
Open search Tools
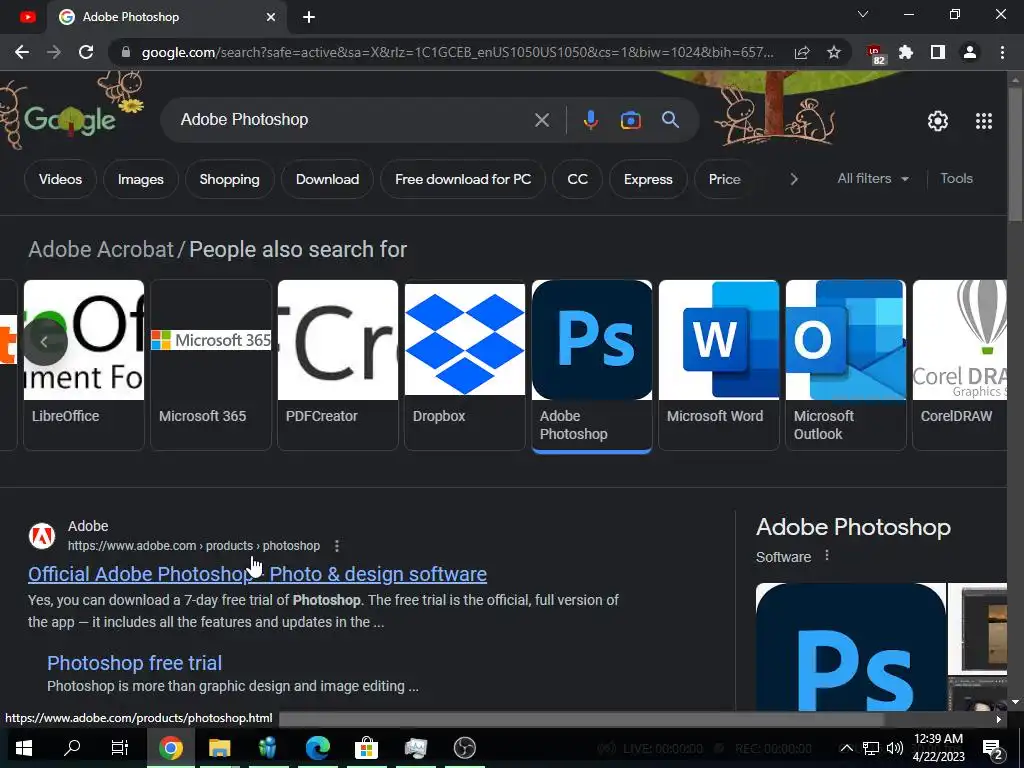[956, 178]
